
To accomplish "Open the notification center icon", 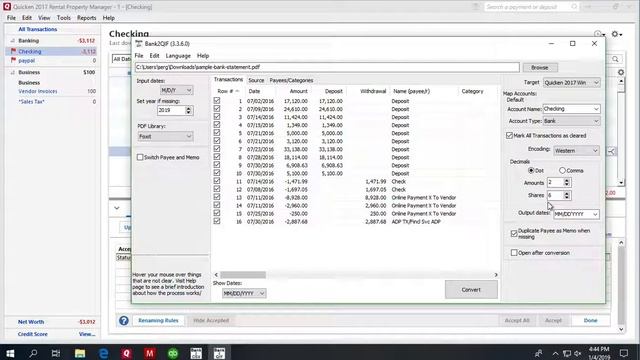I will tap(624, 353).
